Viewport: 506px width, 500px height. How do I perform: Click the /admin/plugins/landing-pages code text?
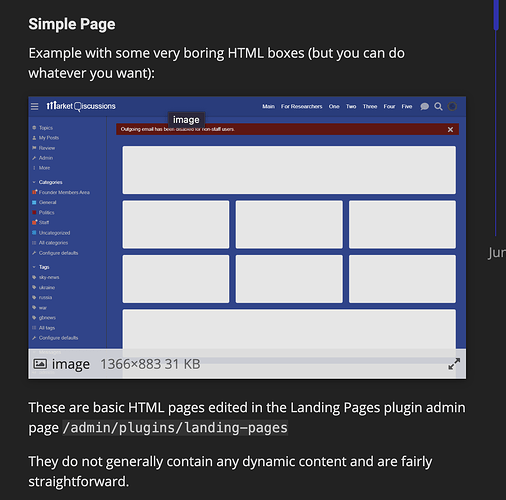point(175,428)
